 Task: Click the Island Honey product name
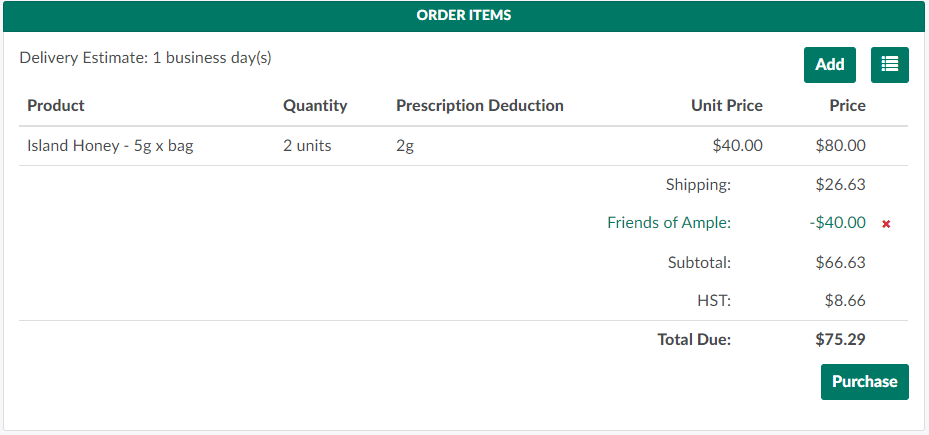click(110, 146)
